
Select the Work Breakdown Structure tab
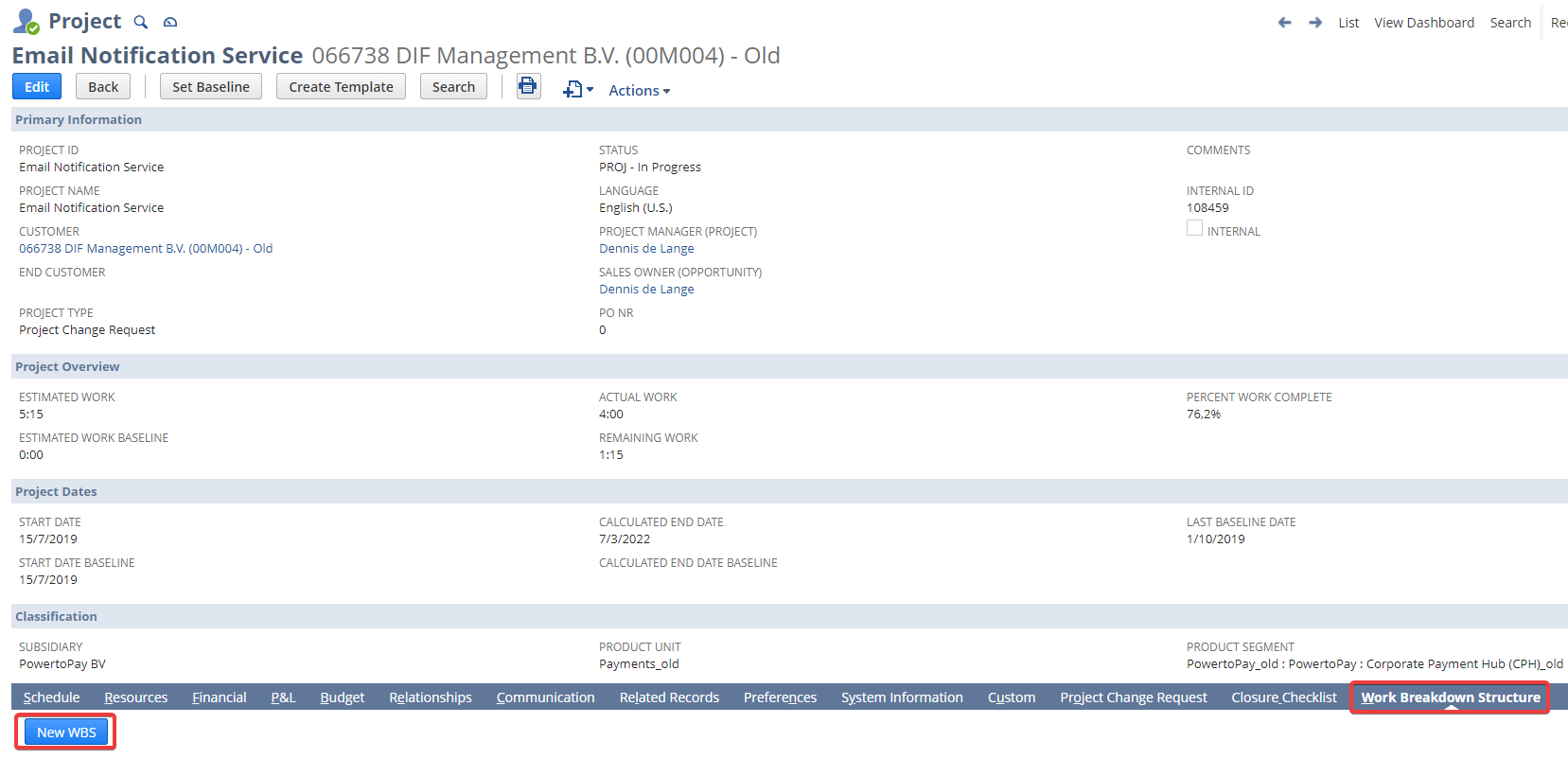point(1451,697)
